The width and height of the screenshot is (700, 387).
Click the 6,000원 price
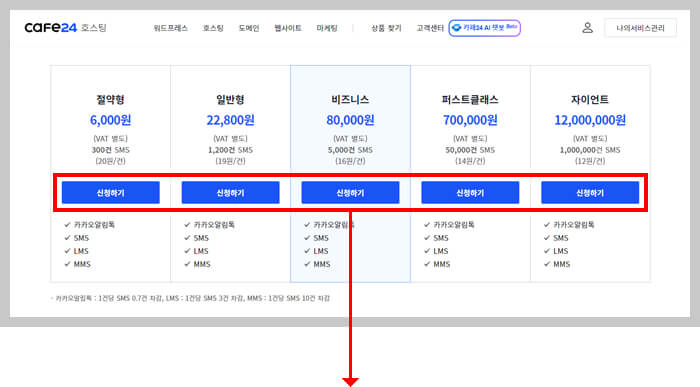tap(111, 120)
